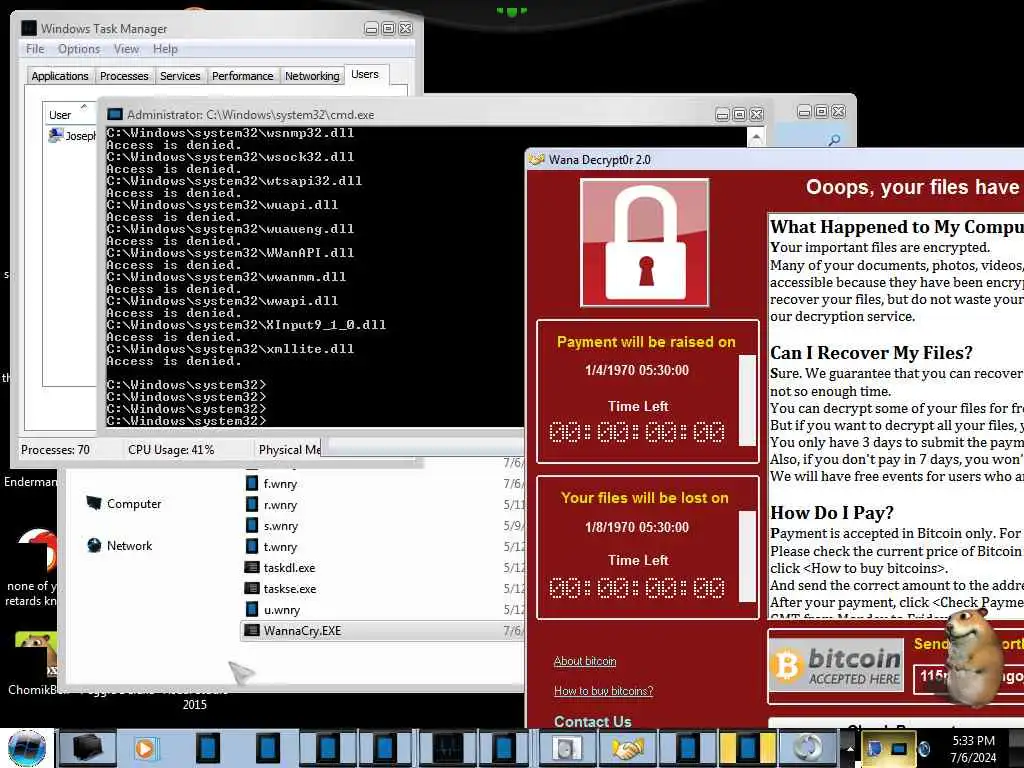Click the volume icon in system tray
1024x768 pixels.
[923, 748]
